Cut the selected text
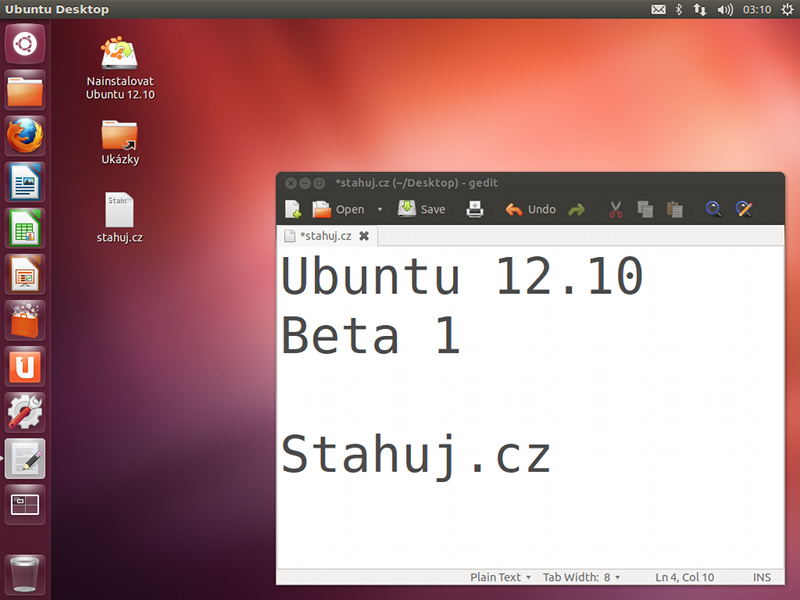Image resolution: width=800 pixels, height=600 pixels. point(616,209)
